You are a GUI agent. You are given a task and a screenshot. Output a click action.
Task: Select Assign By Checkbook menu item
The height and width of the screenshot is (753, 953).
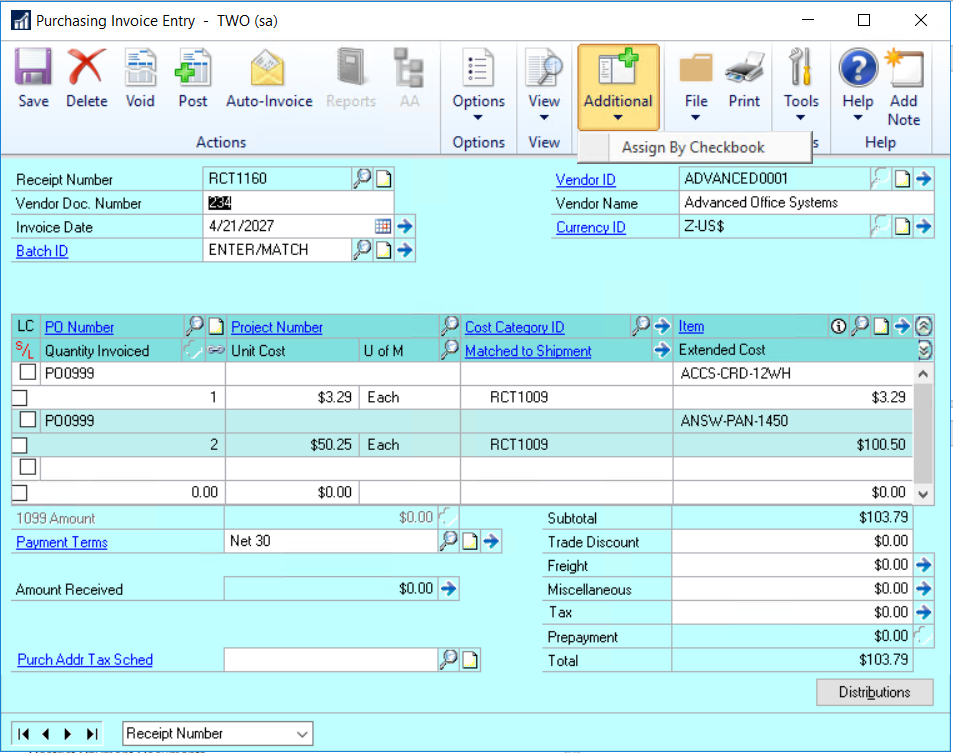point(693,148)
